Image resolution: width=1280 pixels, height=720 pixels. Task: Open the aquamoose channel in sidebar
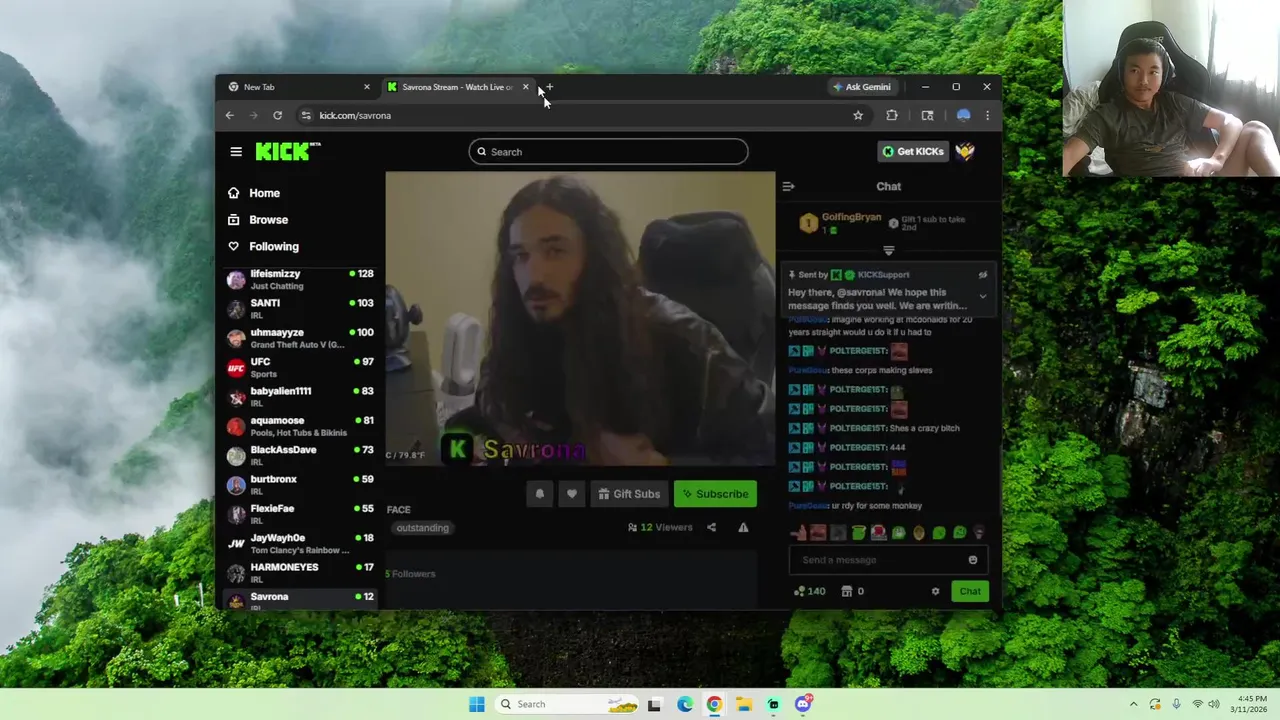[300, 426]
